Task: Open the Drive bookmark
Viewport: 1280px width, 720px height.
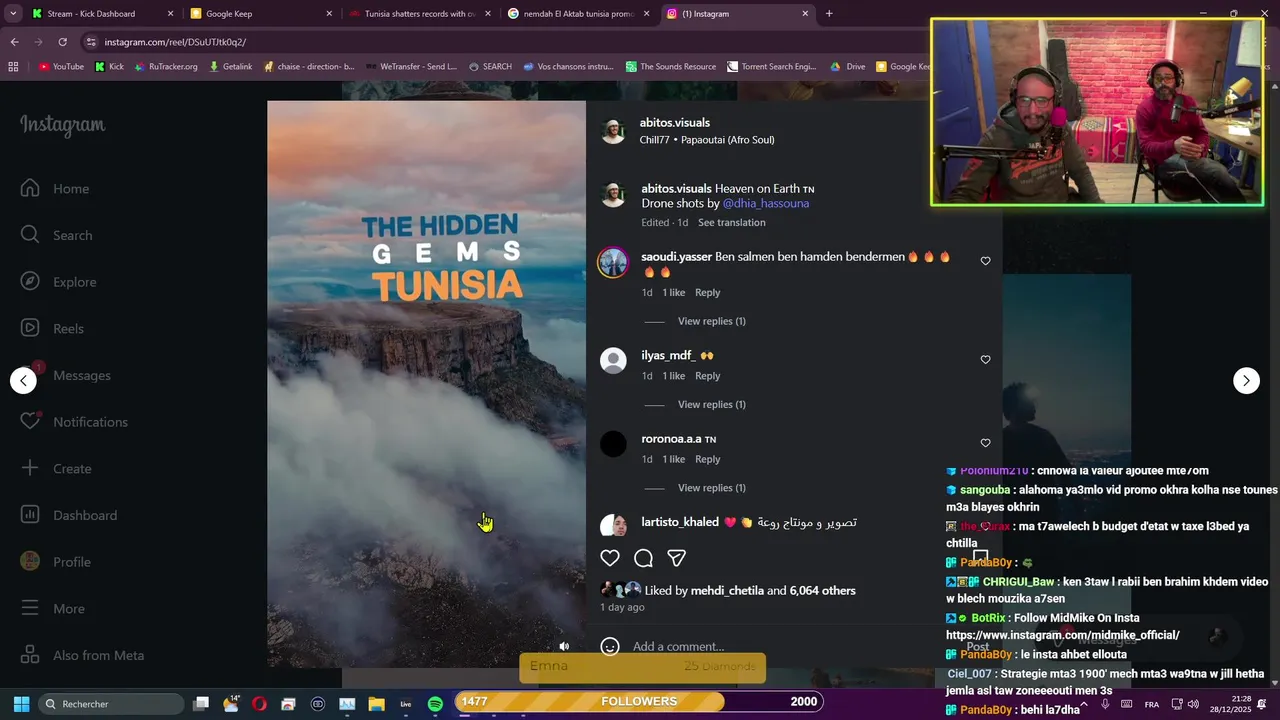Action: point(848,67)
